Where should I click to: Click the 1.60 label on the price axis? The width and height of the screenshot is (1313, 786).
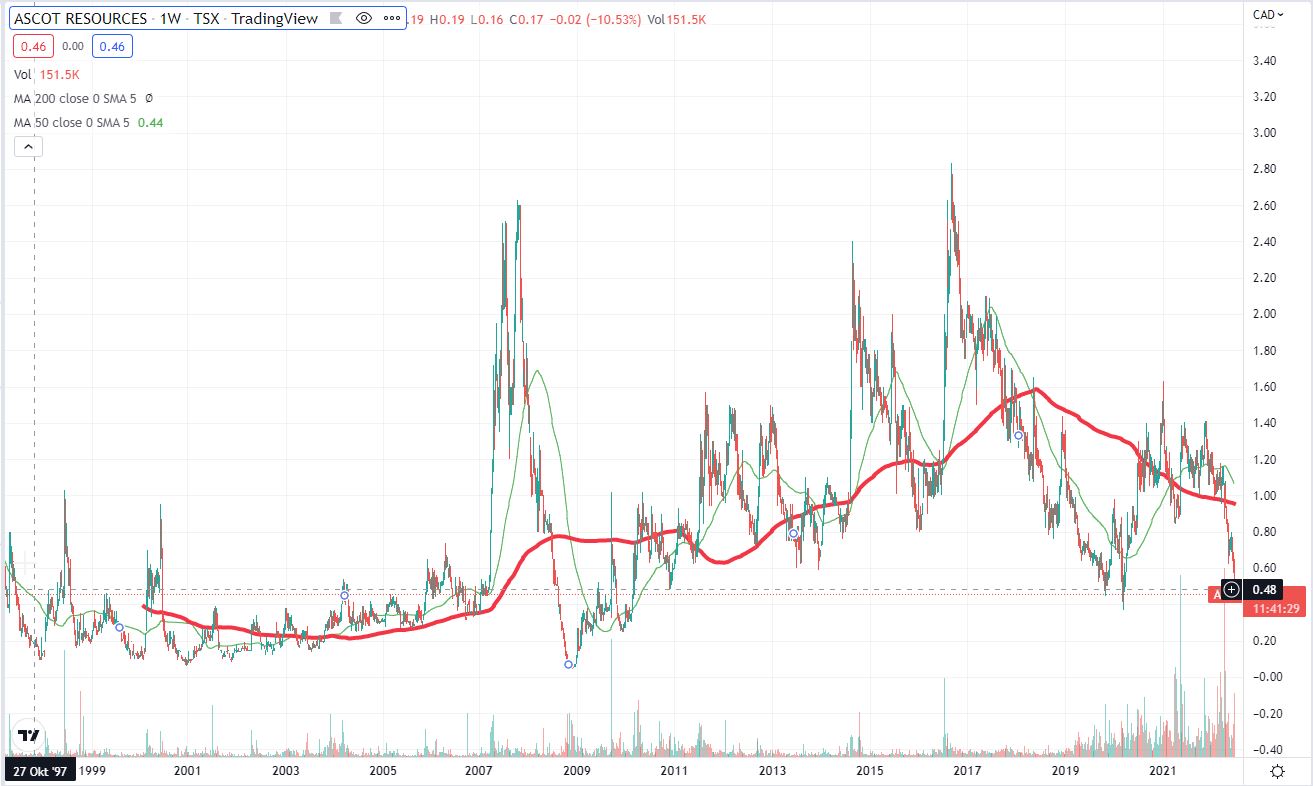[1263, 387]
